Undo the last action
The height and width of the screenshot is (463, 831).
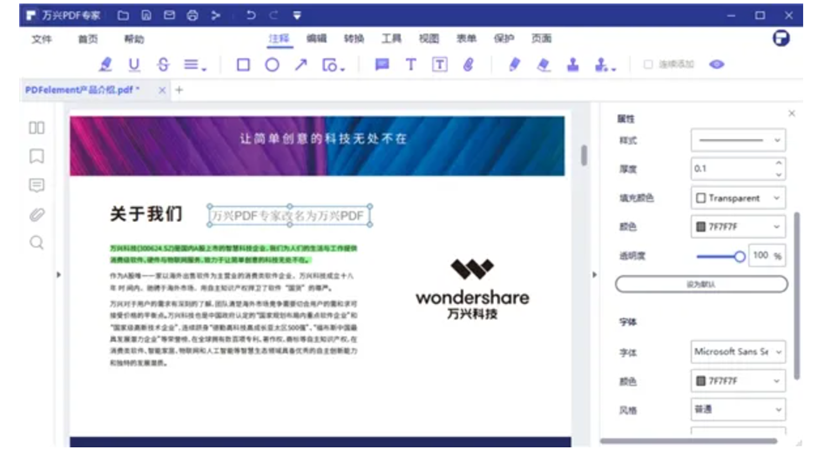tap(251, 15)
